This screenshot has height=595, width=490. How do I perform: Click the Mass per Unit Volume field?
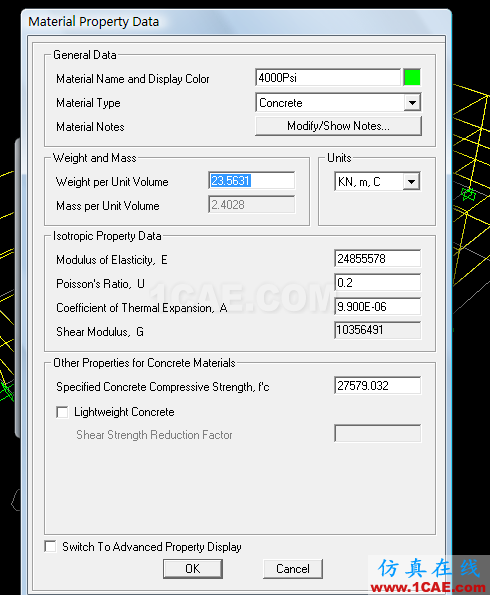click(x=251, y=205)
